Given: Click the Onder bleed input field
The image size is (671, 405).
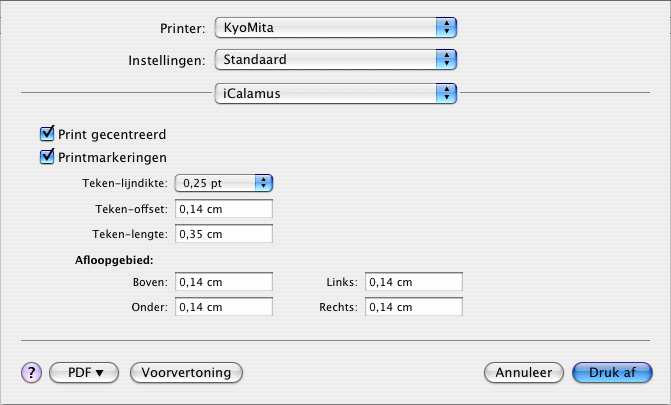Looking at the screenshot, I should click(x=224, y=308).
